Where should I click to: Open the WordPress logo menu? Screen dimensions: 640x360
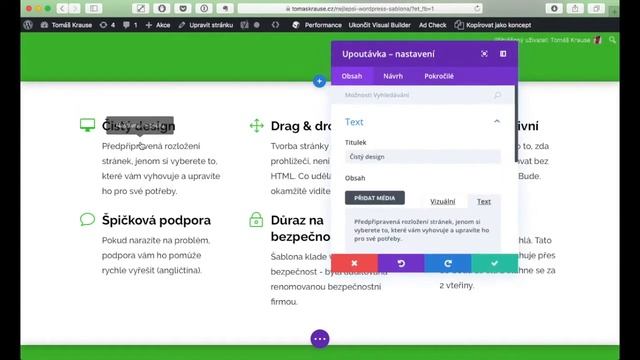(x=28, y=25)
